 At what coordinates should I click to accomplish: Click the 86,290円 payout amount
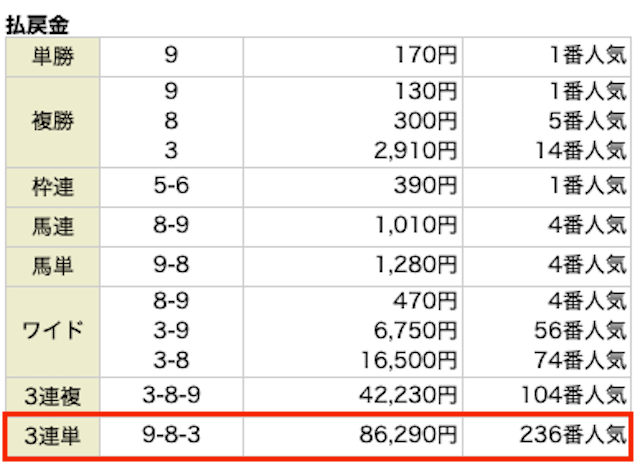[408, 435]
